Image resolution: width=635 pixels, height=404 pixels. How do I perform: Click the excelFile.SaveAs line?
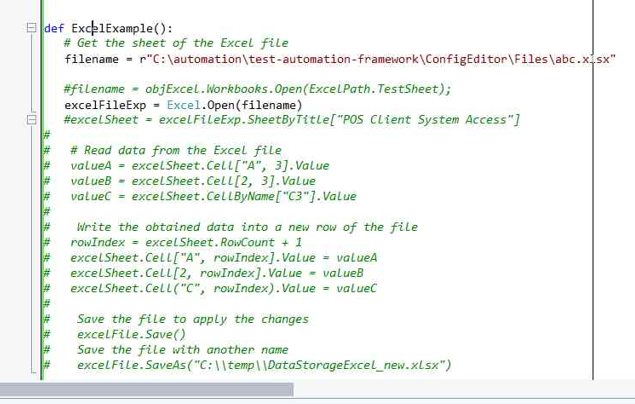click(x=264, y=365)
